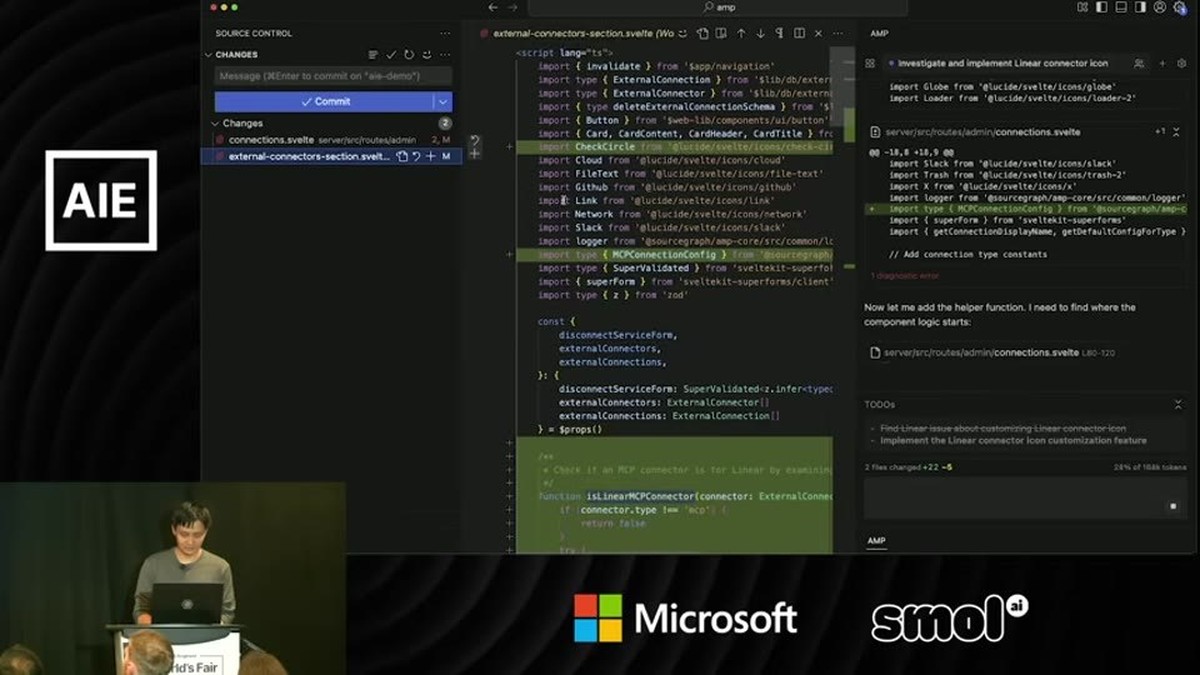Open editor more actions ellipsis
The width and height of the screenshot is (1200, 675).
837,33
